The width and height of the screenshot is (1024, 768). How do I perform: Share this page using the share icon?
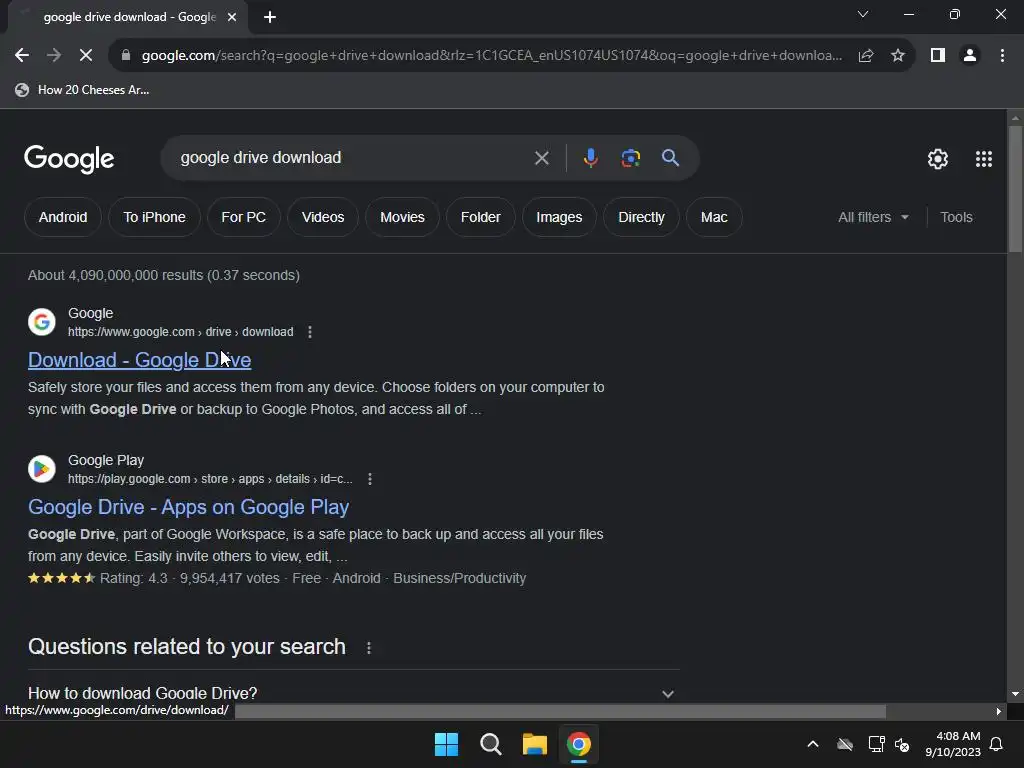866,56
